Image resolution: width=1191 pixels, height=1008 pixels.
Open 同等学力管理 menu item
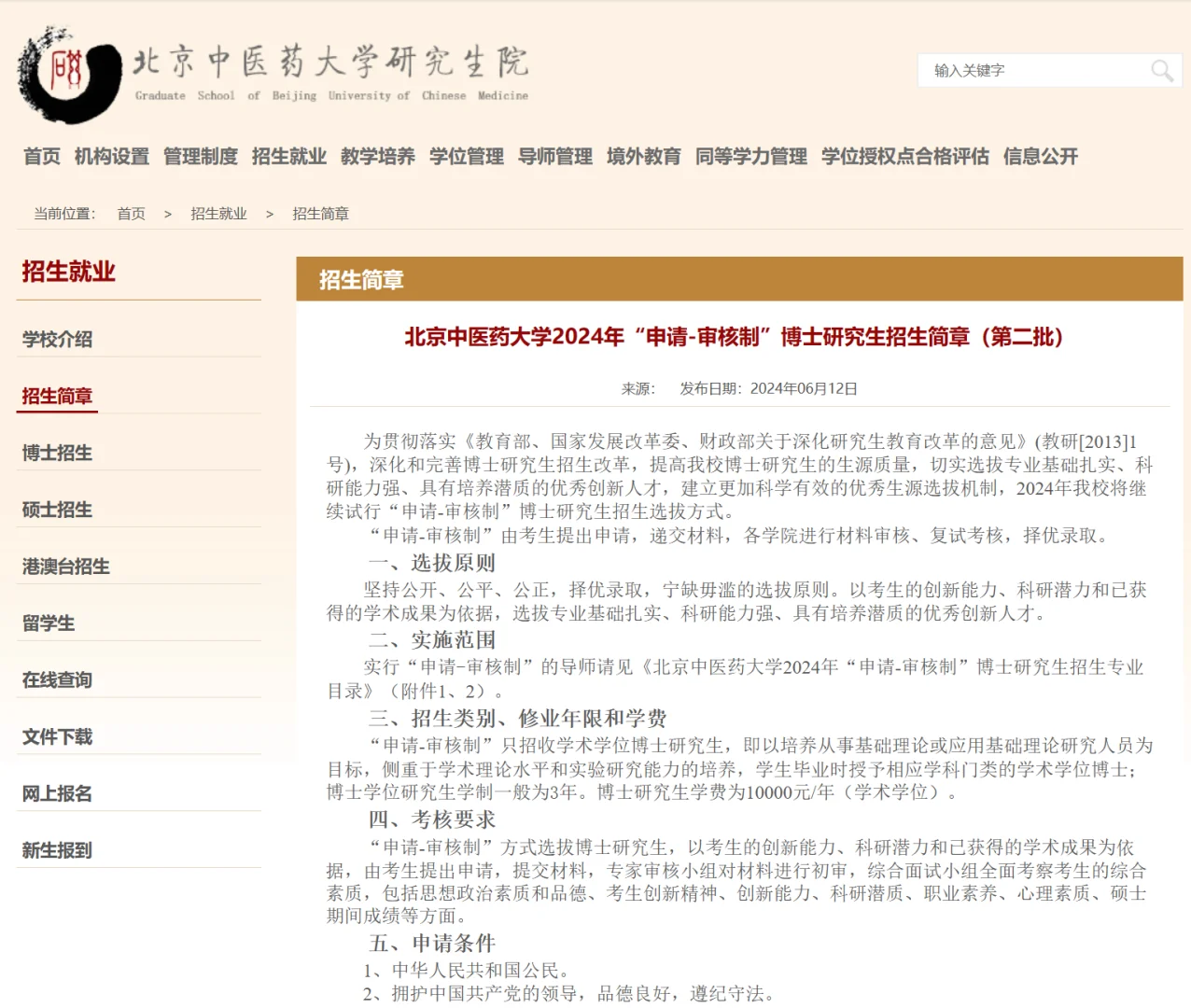coord(751,157)
